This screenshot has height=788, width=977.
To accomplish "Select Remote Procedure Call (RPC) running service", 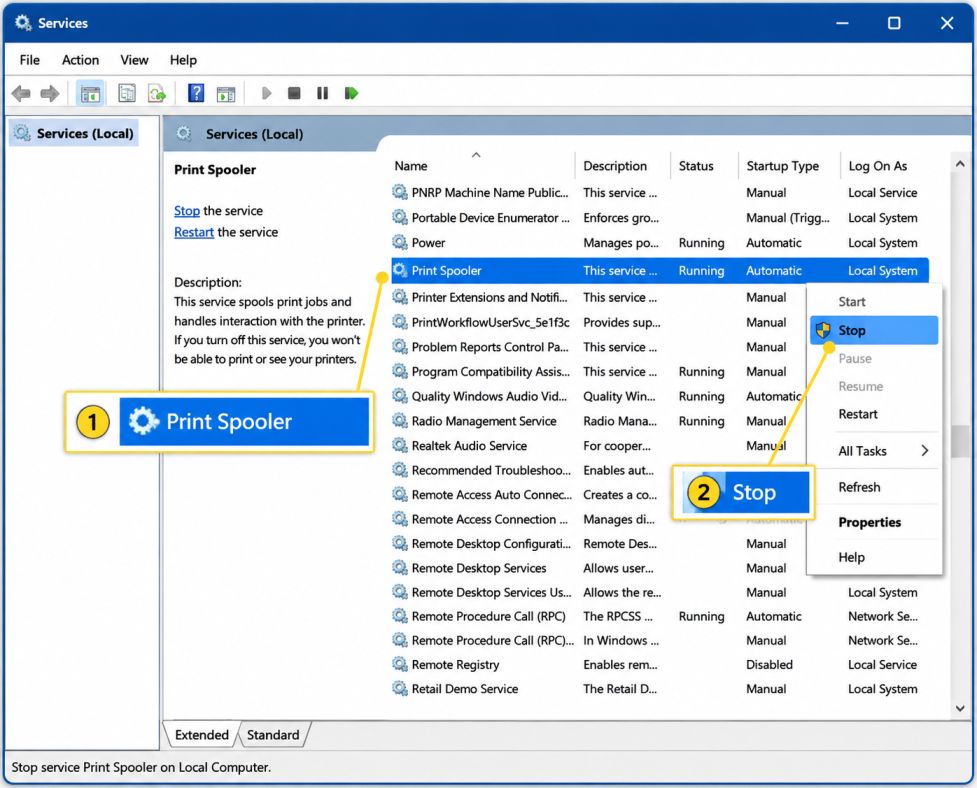I will (660, 616).
